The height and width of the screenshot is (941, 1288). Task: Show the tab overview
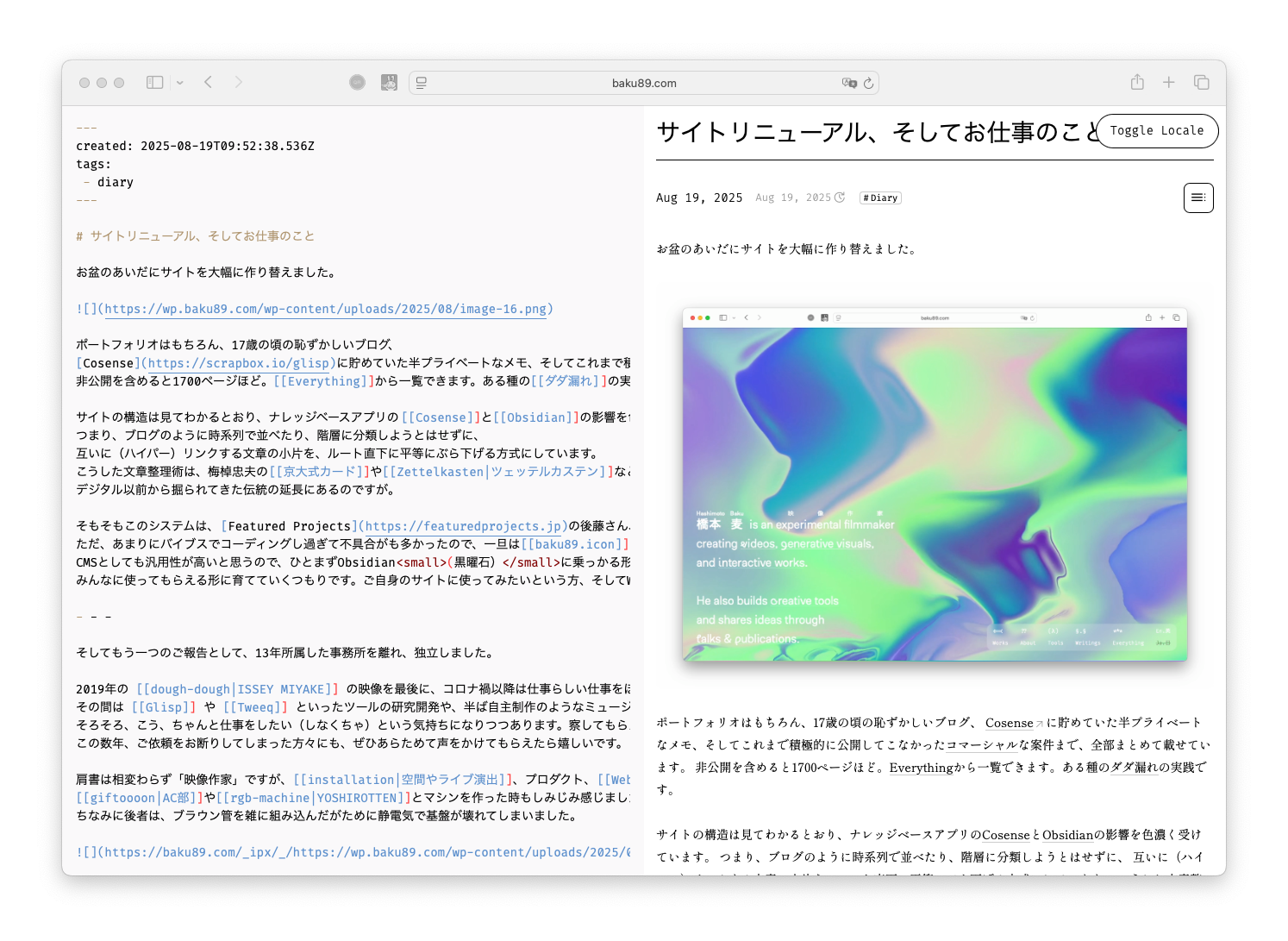tap(1201, 83)
